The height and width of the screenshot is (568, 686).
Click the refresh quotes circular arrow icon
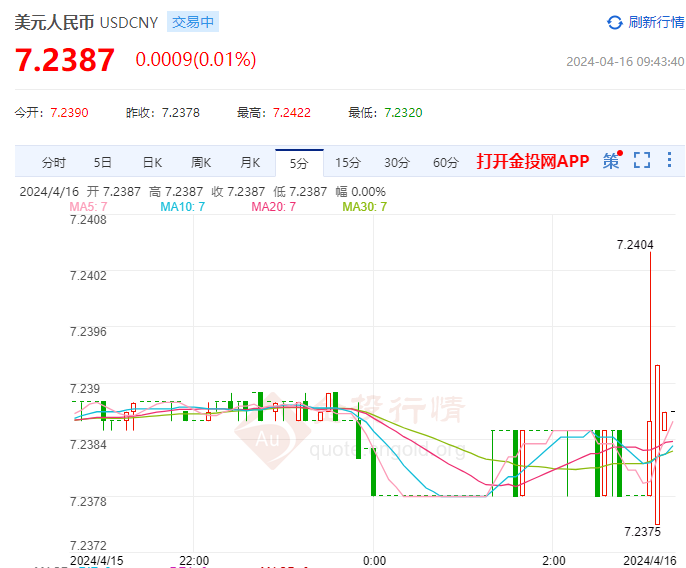click(x=615, y=22)
